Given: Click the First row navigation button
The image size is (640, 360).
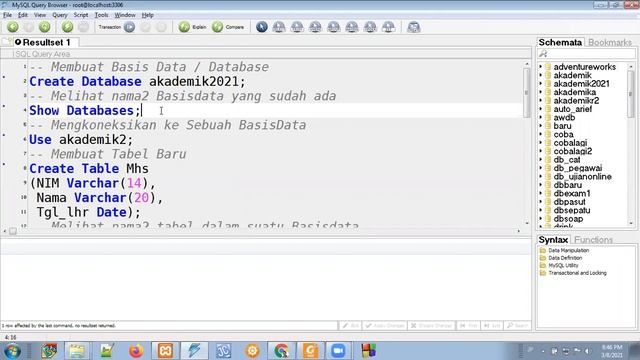Looking at the screenshot, I should pyautogui.click(x=468, y=326).
